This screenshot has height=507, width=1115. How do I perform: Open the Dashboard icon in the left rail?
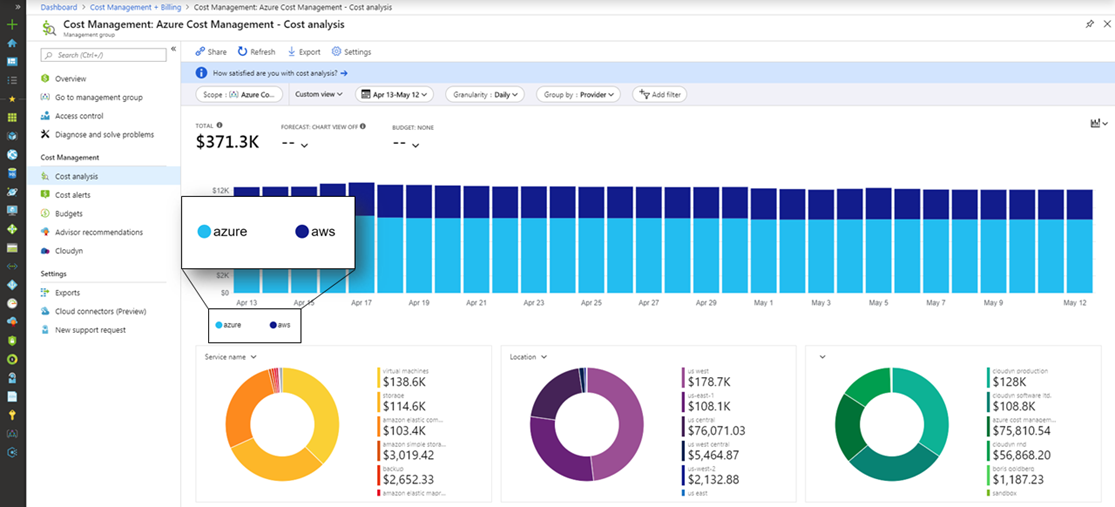11,62
